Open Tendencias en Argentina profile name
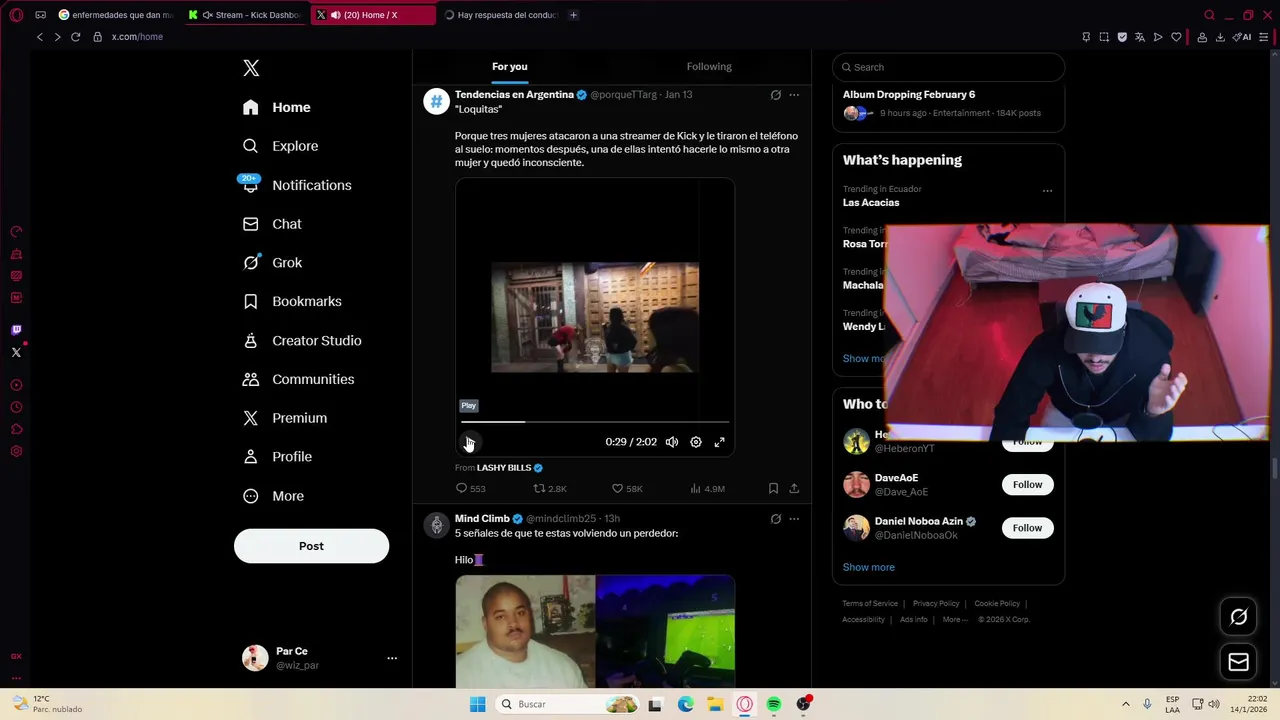 tap(514, 95)
